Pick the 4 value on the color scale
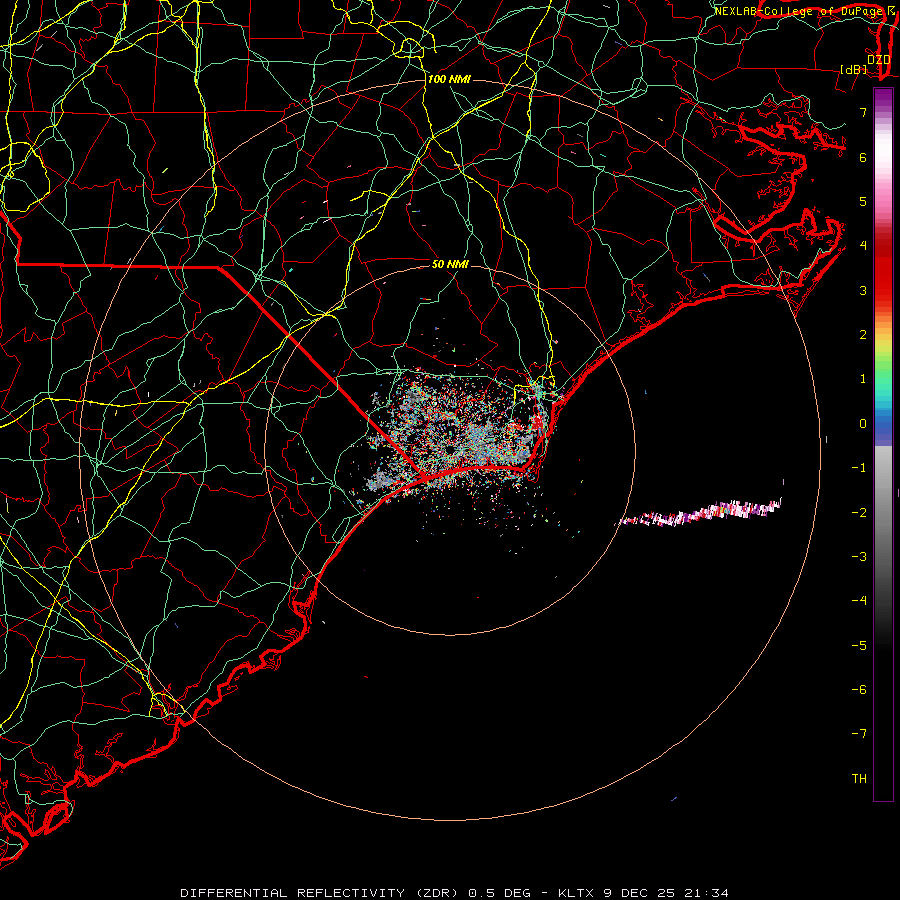Screen dimensions: 900x900 [x=863, y=246]
